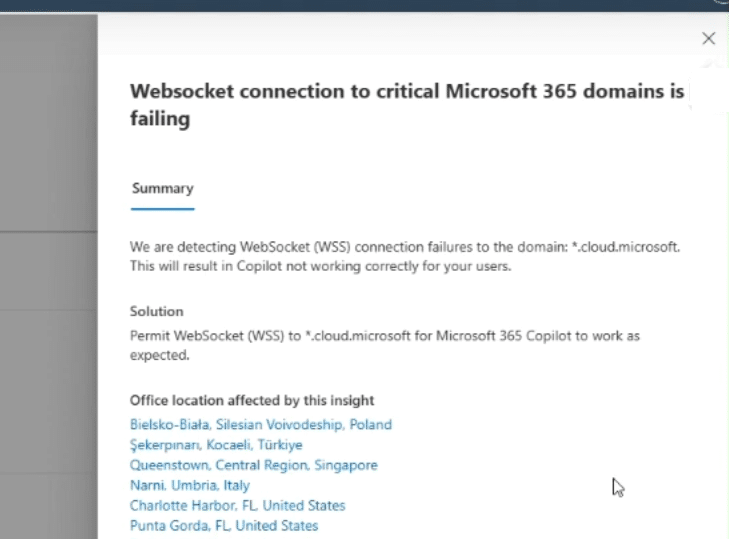Click the partially visible account icon in the top corner
Image resolution: width=729 pixels, height=539 pixels.
click(x=722, y=3)
